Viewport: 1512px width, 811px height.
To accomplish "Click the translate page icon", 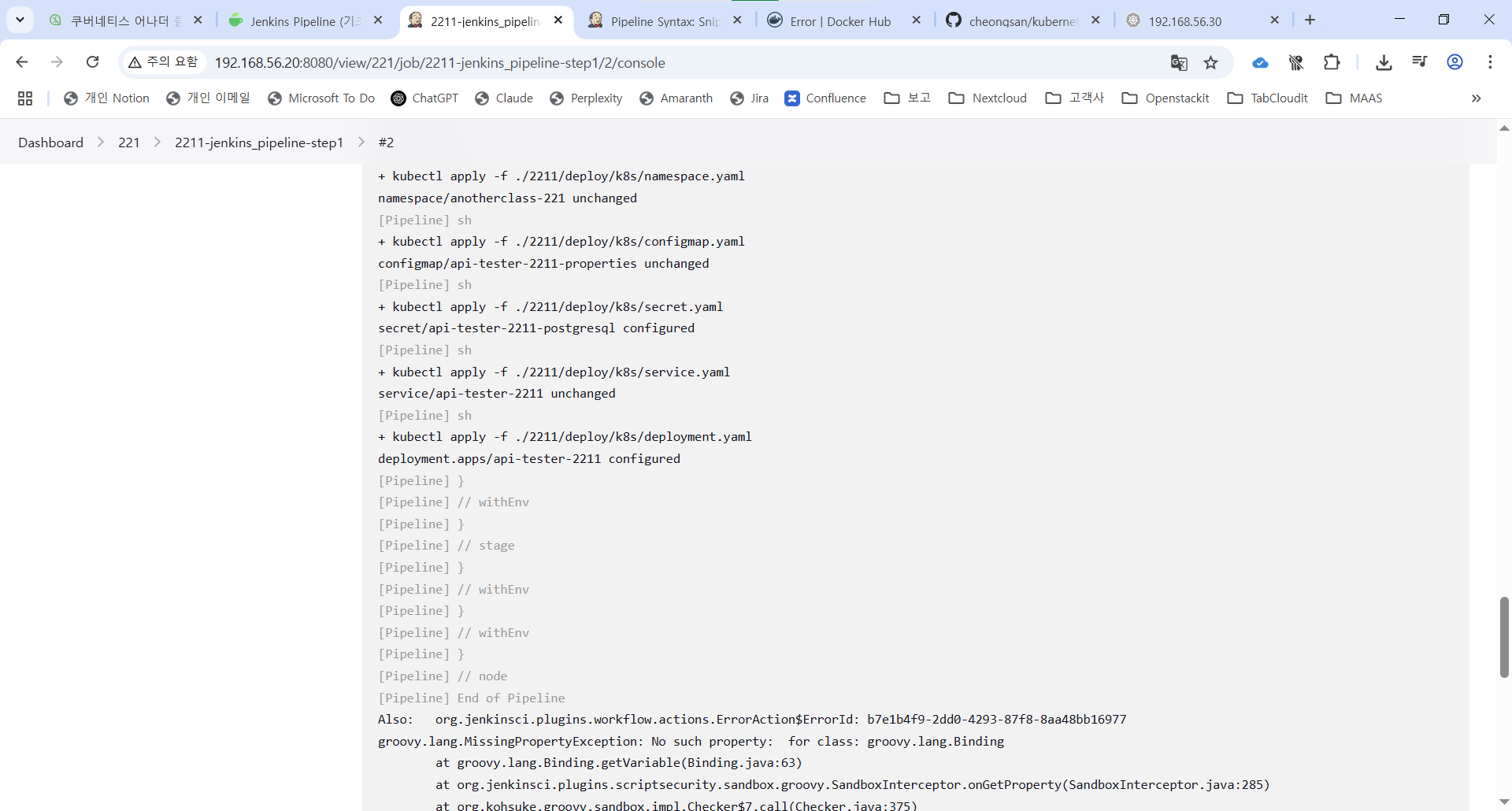I will coord(1179,63).
